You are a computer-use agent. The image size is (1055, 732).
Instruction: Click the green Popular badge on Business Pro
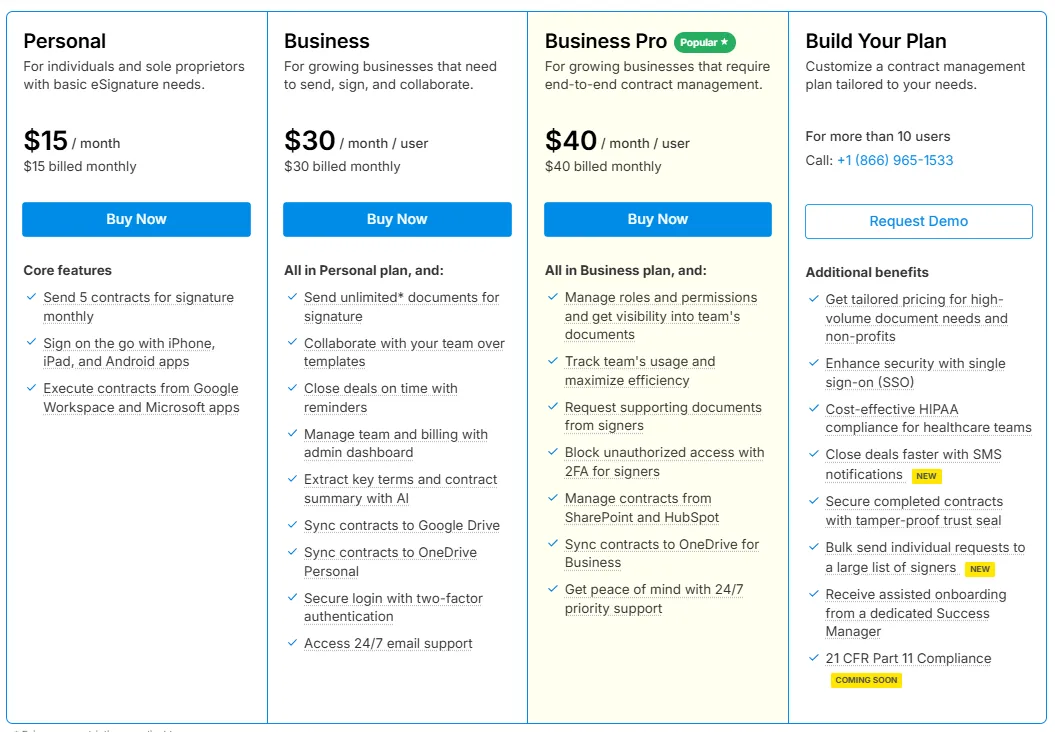pyautogui.click(x=704, y=42)
